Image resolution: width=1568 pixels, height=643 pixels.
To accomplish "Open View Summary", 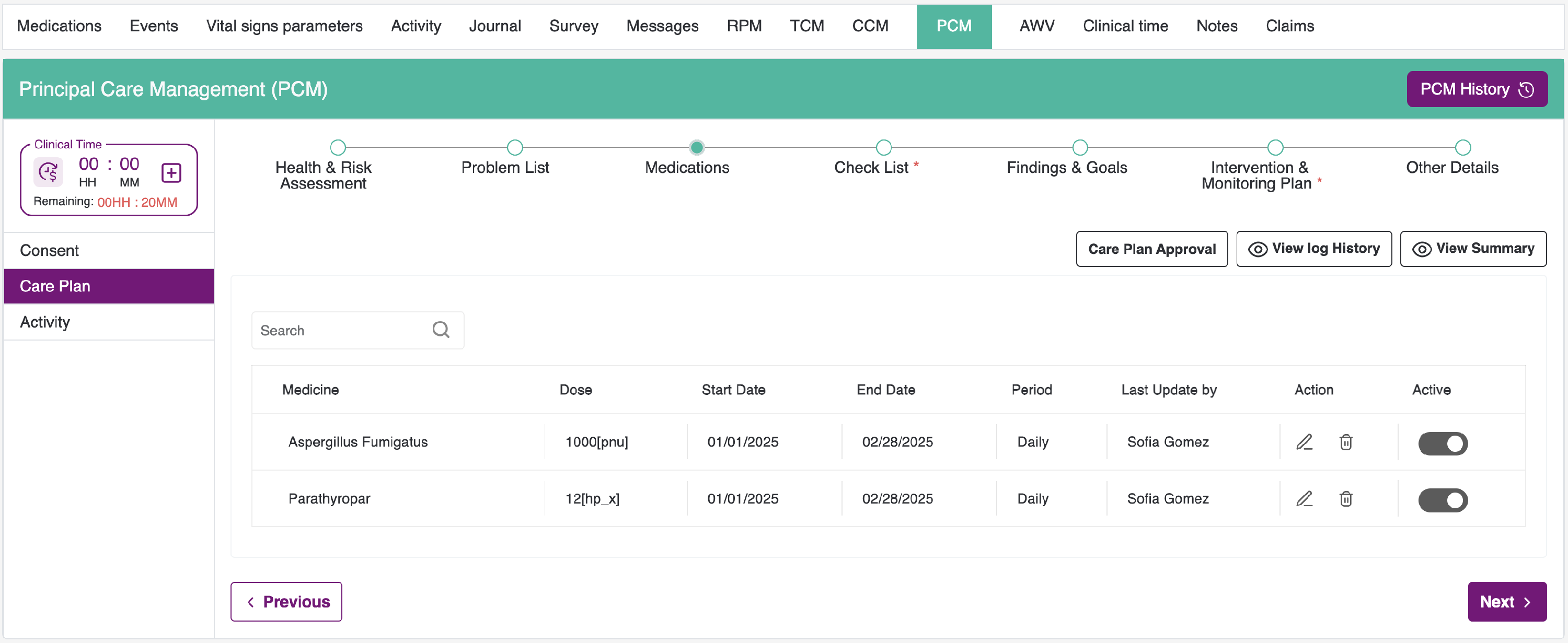I will [1472, 249].
